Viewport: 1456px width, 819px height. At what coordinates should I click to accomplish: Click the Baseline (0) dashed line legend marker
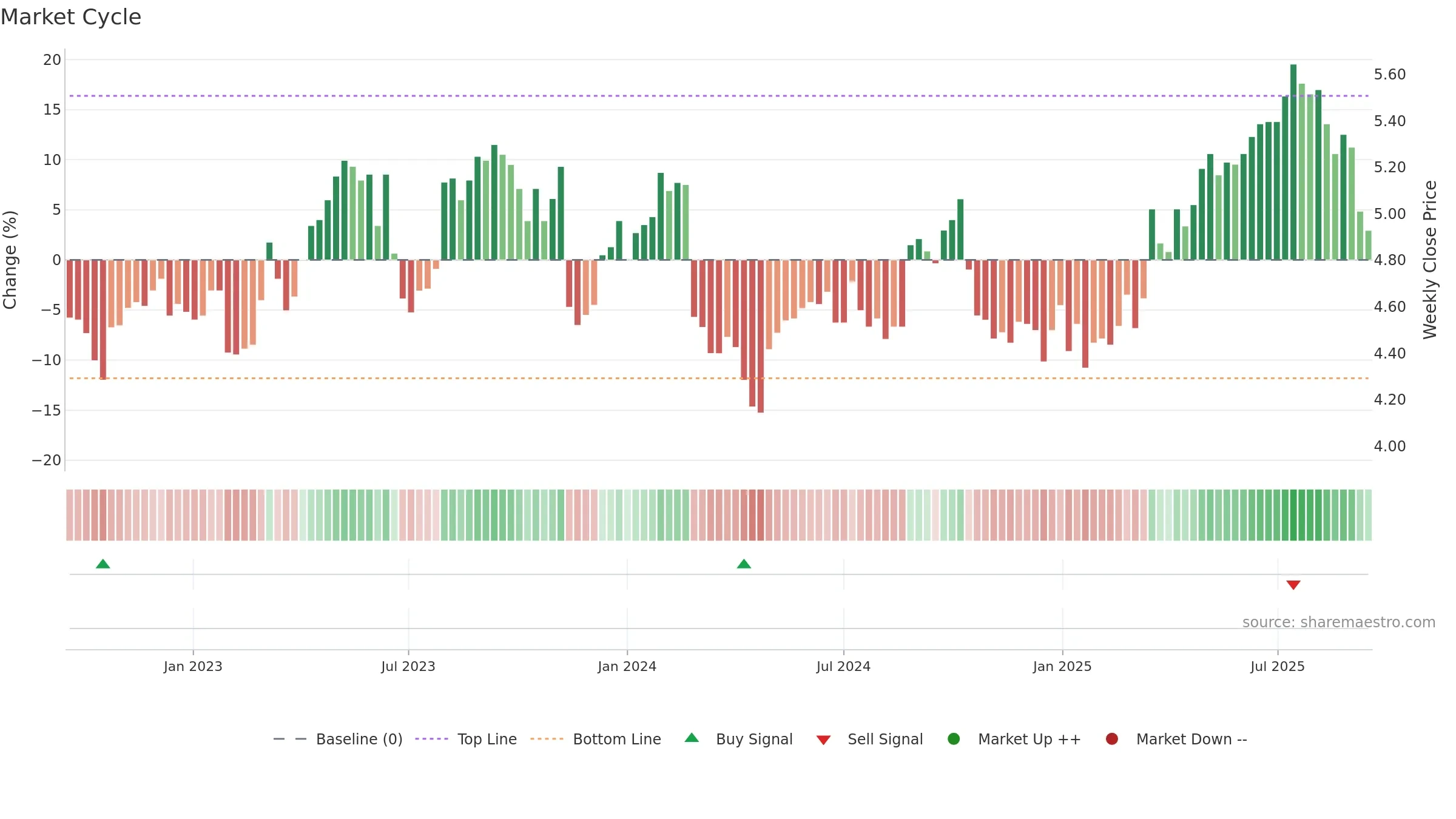click(x=290, y=739)
